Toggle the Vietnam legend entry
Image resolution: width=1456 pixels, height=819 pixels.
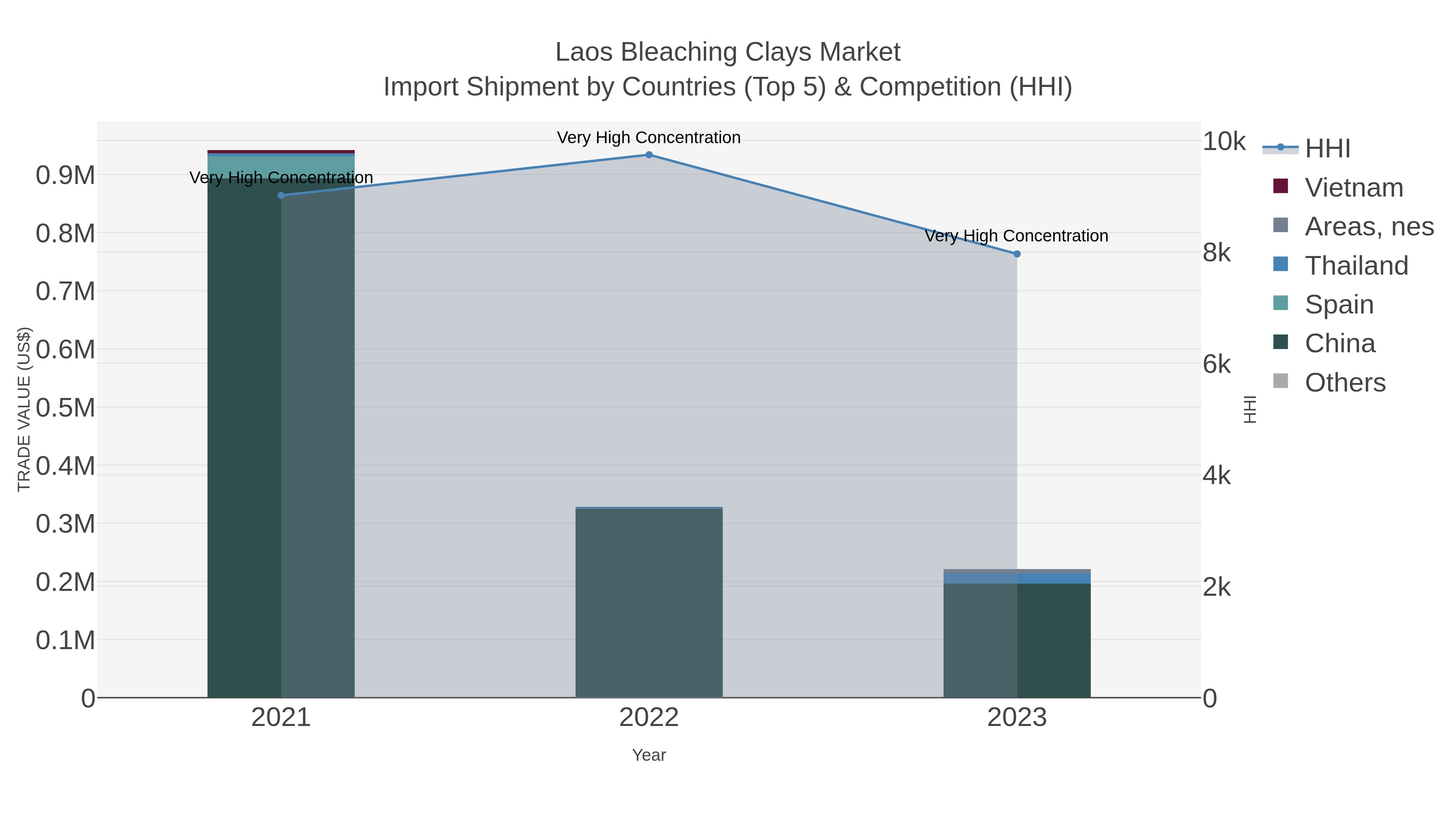tap(1338, 187)
